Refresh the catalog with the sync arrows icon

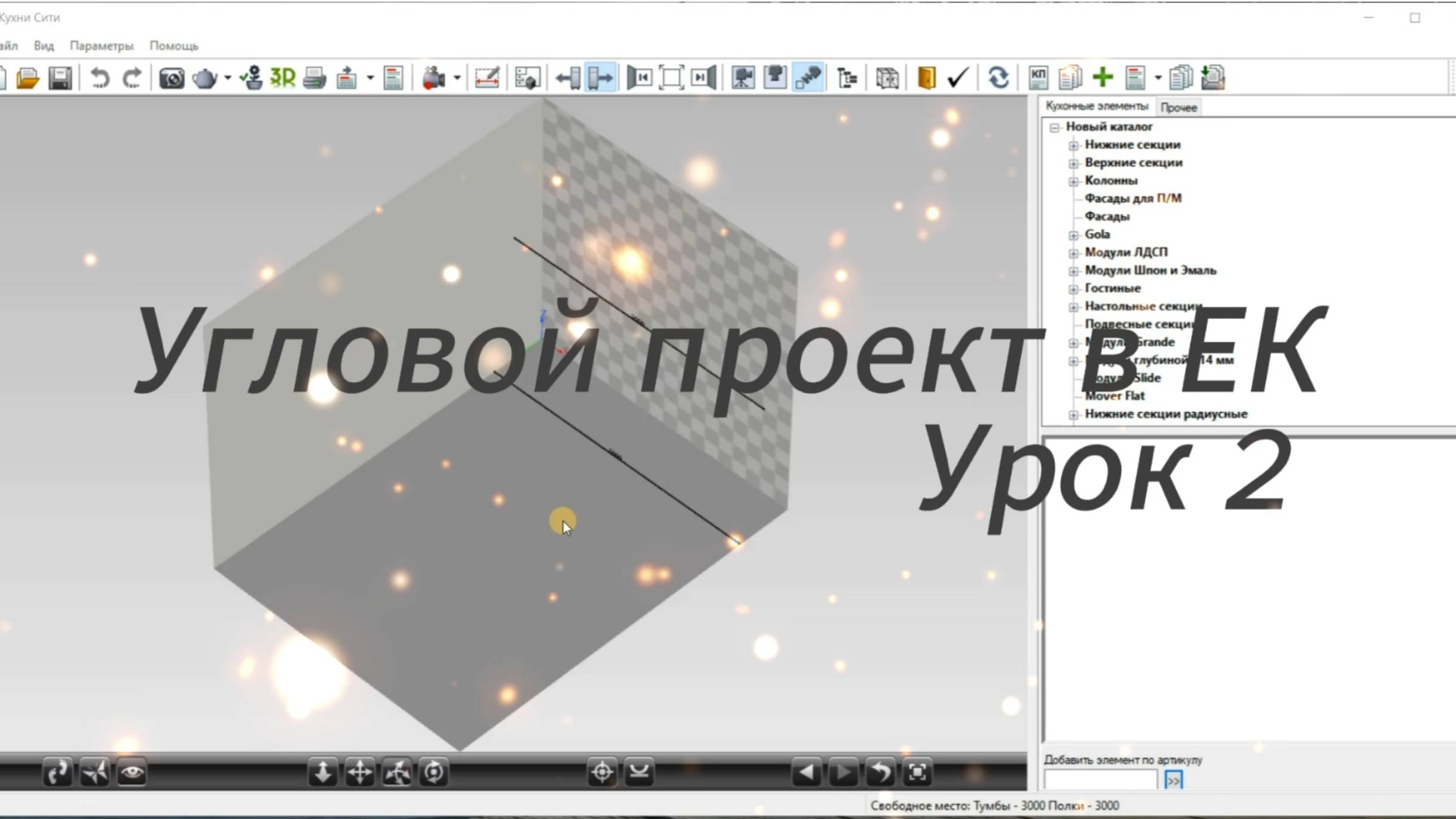[1000, 77]
